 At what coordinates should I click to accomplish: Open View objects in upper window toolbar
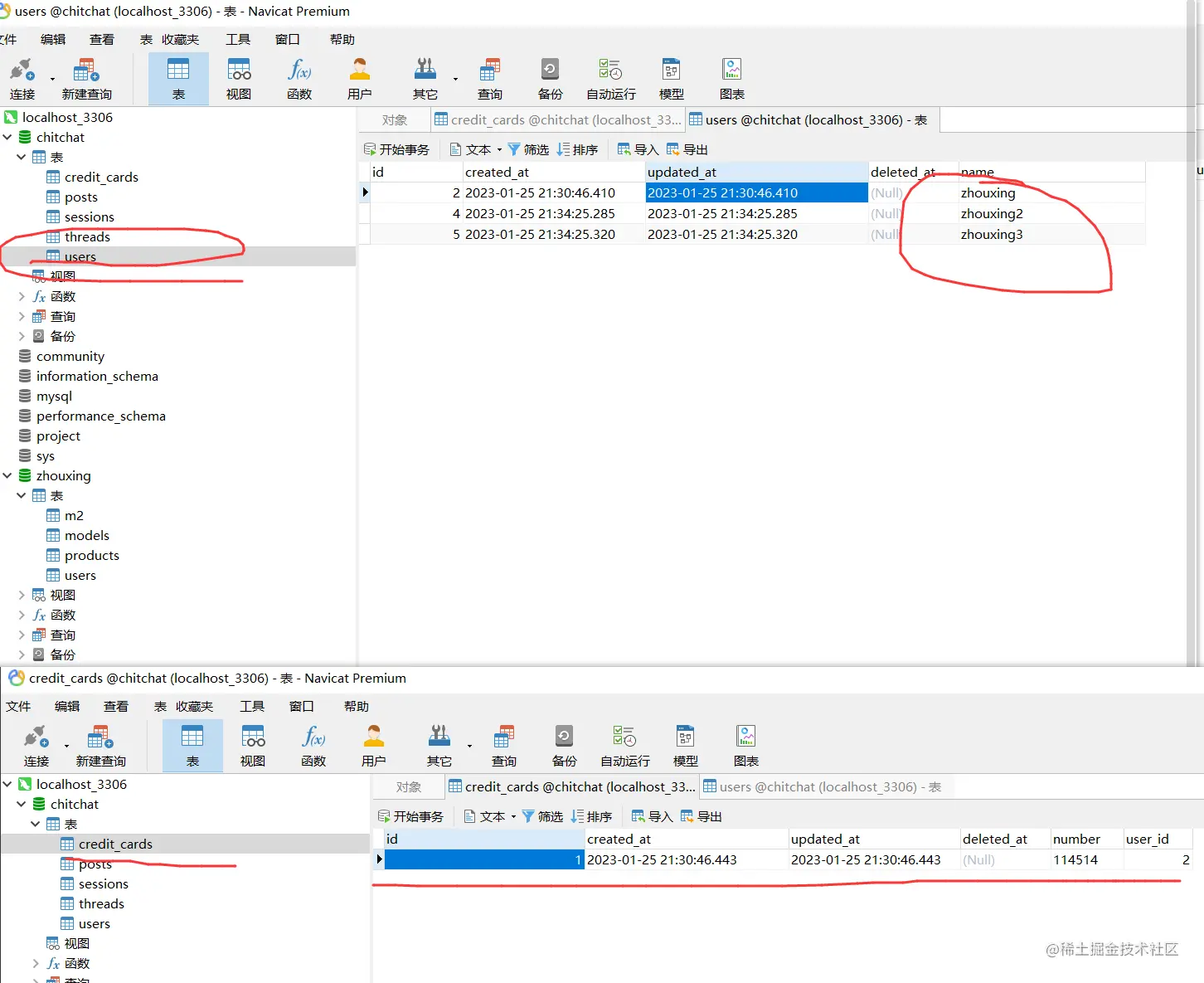coord(239,80)
